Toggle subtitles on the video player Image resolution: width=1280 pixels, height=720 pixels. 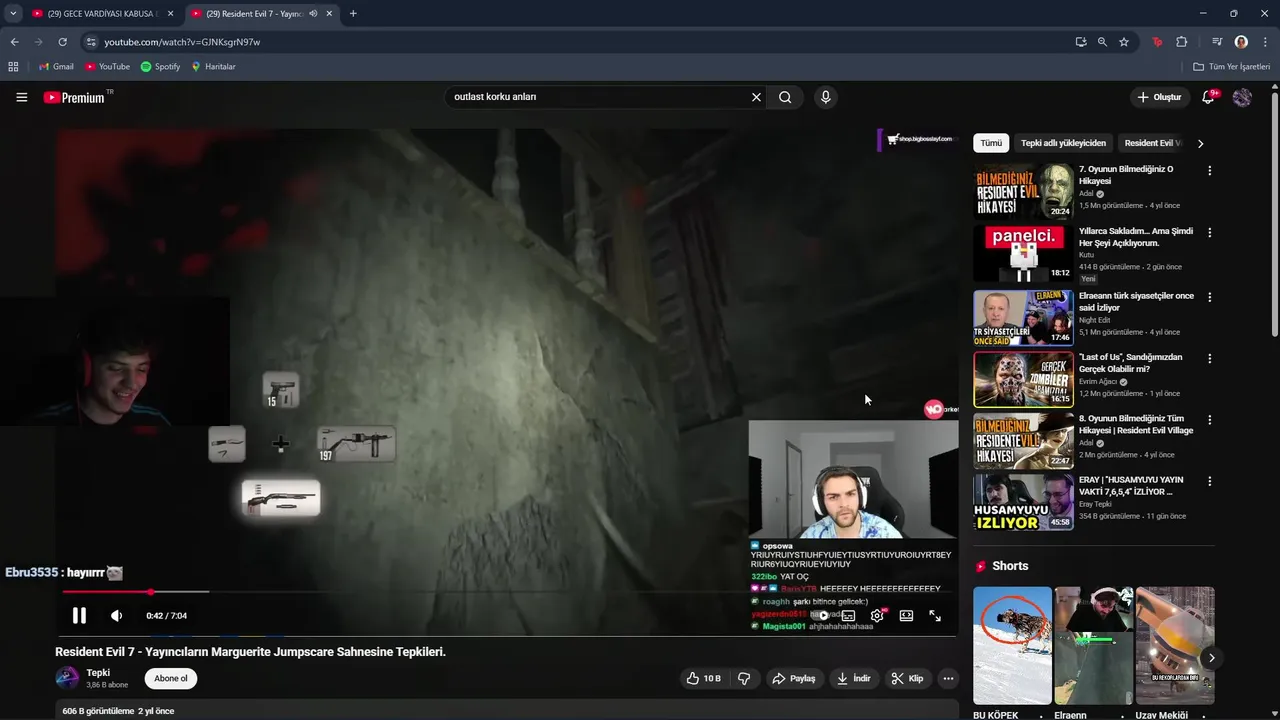tap(848, 616)
